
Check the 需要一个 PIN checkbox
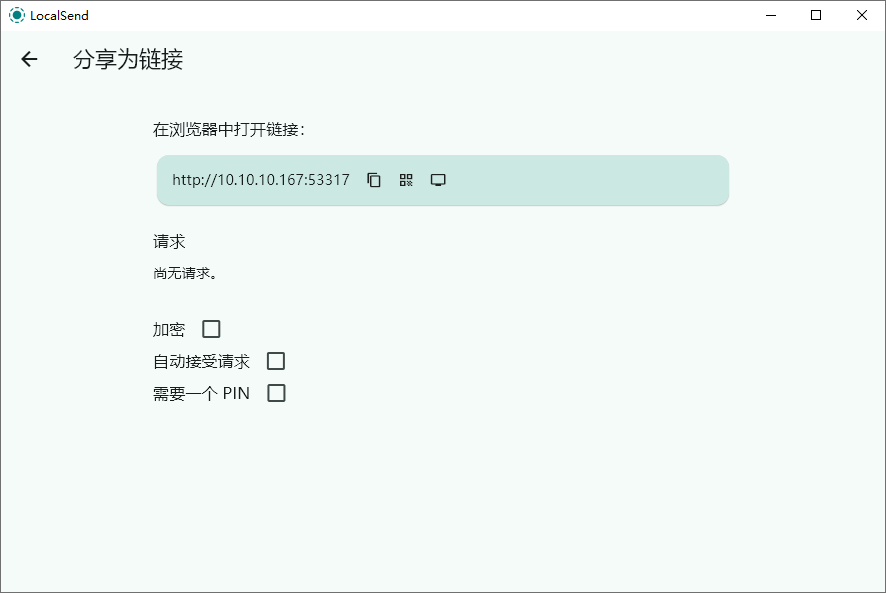point(276,393)
